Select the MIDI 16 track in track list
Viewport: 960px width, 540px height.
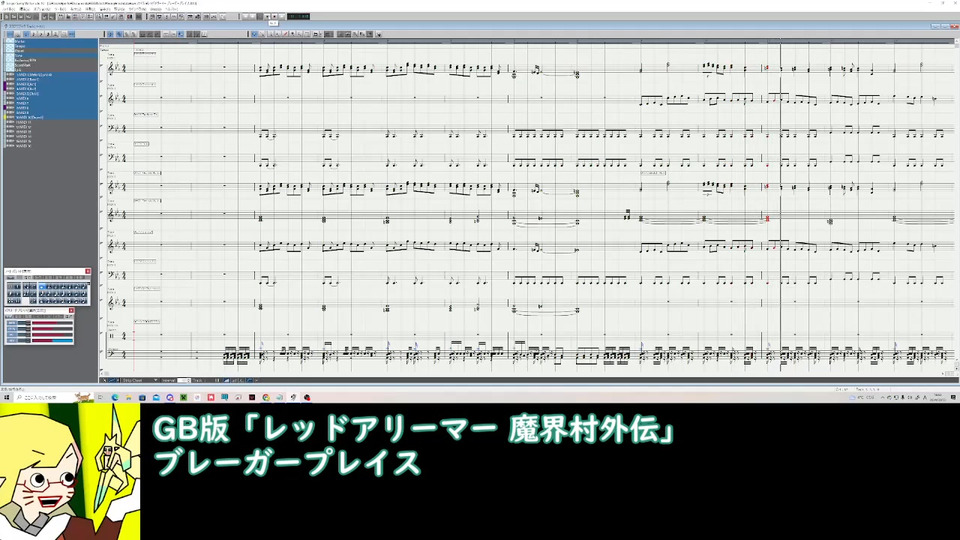[x=51, y=146]
